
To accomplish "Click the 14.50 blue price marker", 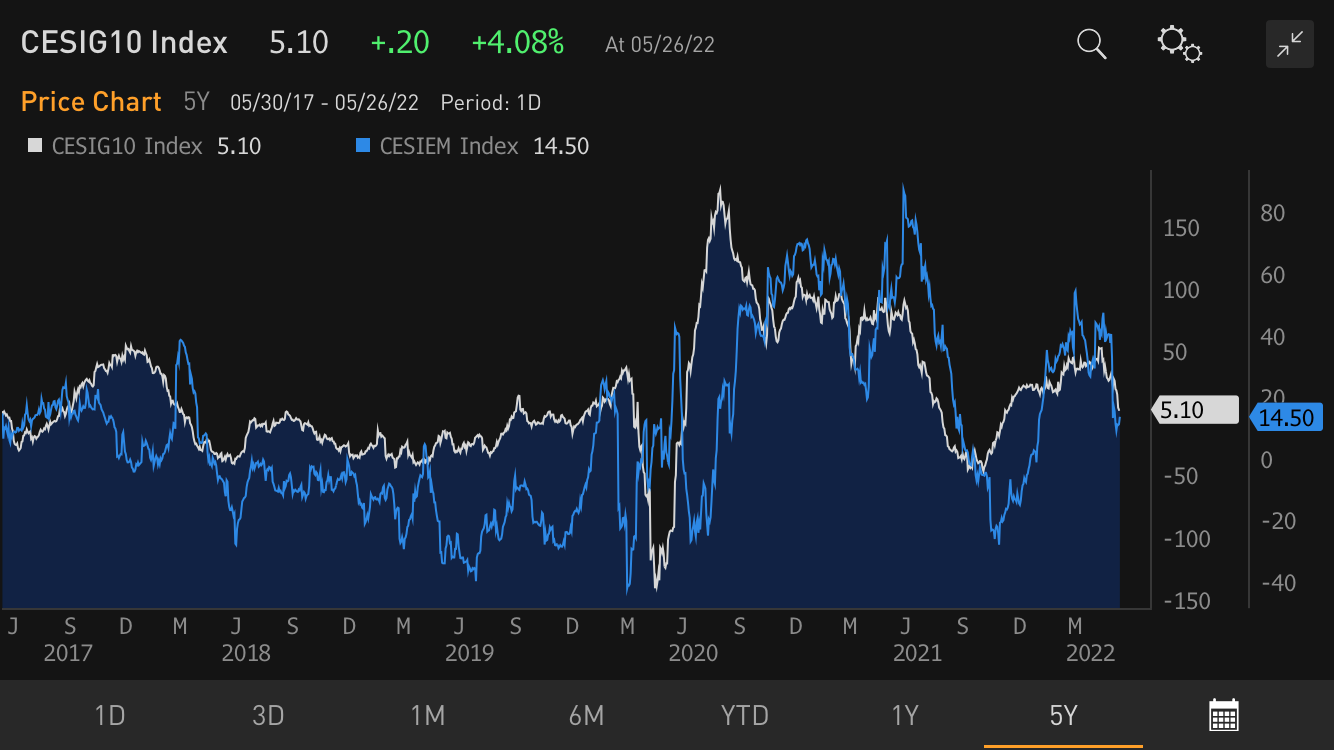I will 1286,418.
